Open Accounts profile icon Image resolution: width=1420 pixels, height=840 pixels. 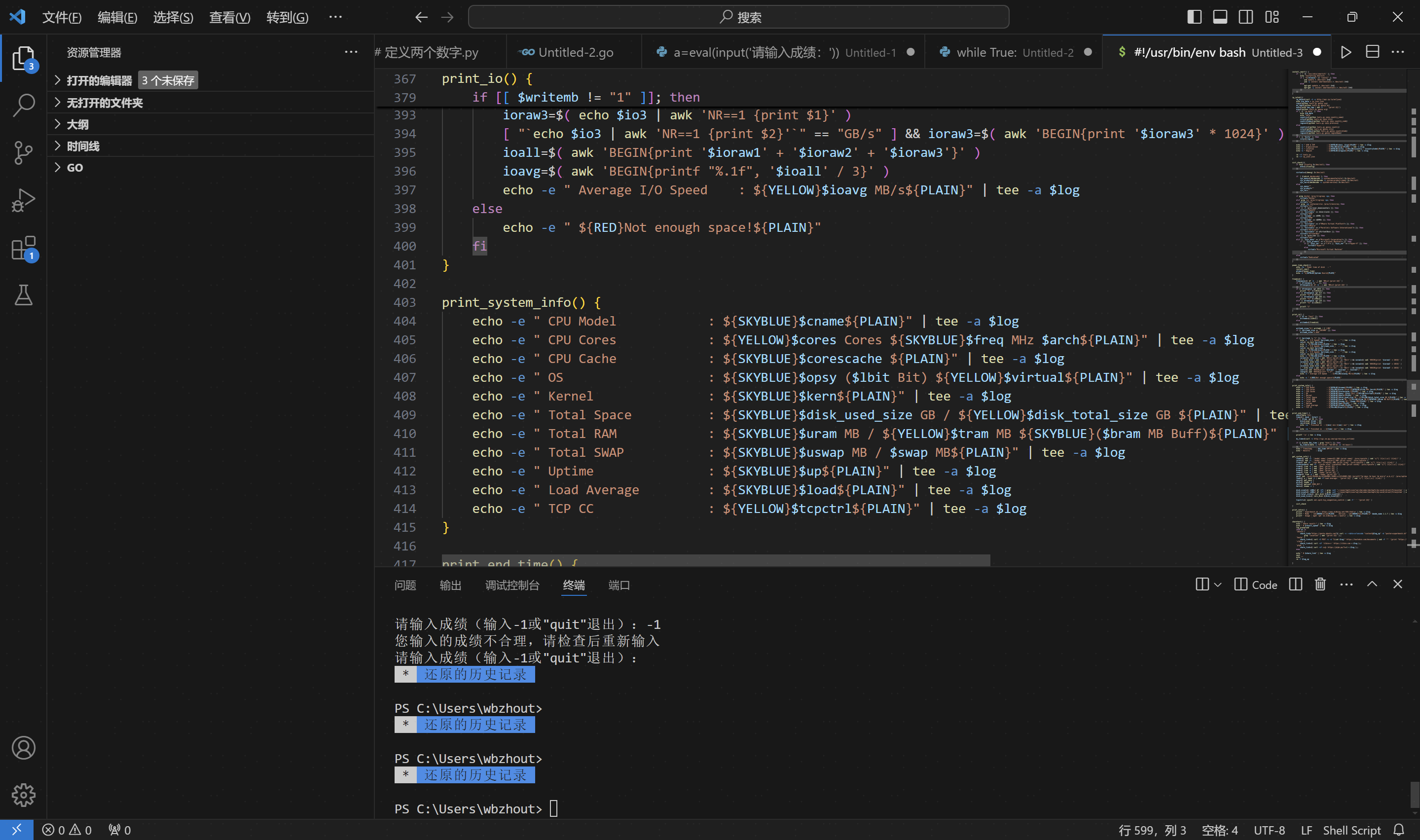[23, 748]
